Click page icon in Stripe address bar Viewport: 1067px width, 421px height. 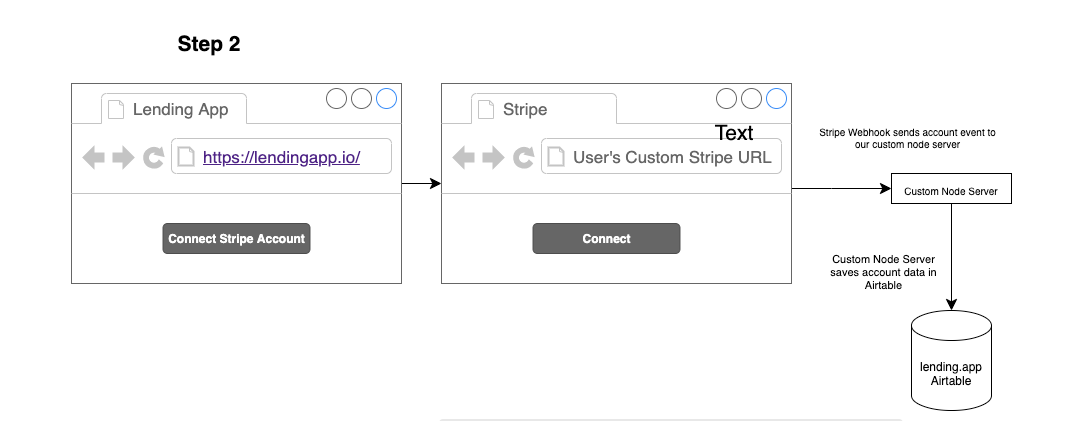(555, 157)
